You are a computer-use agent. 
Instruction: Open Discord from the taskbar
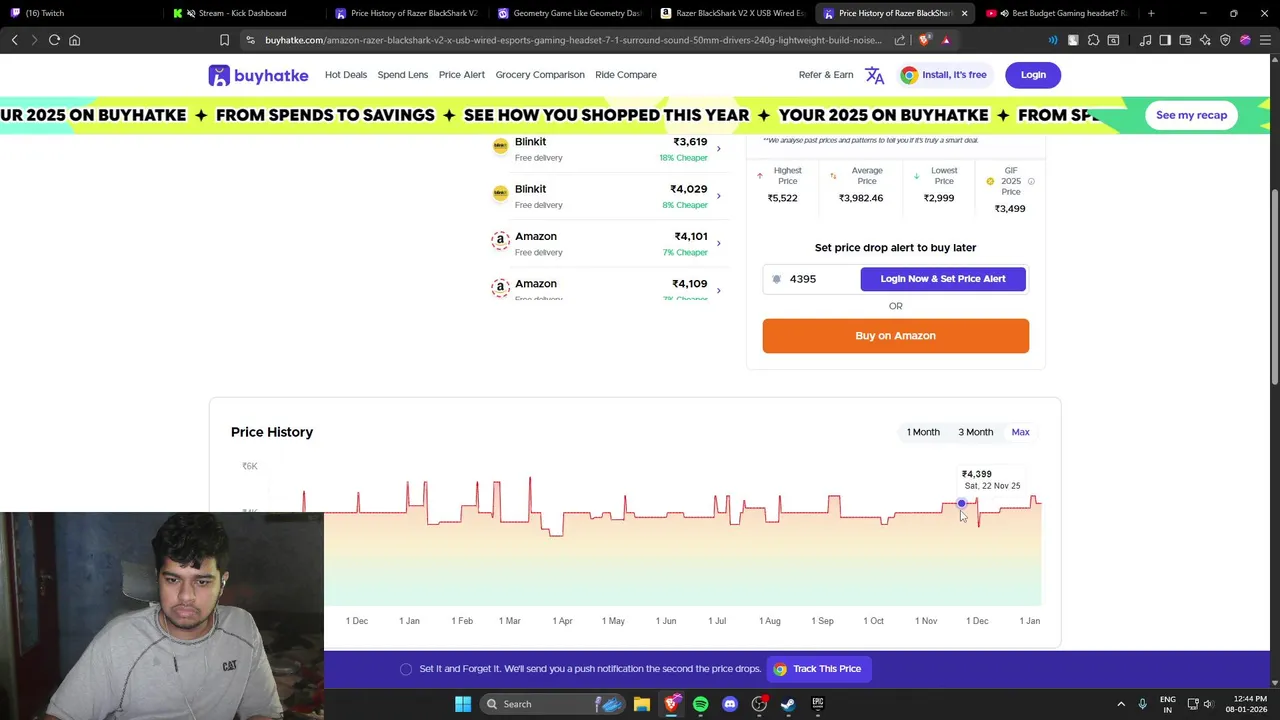[x=730, y=704]
